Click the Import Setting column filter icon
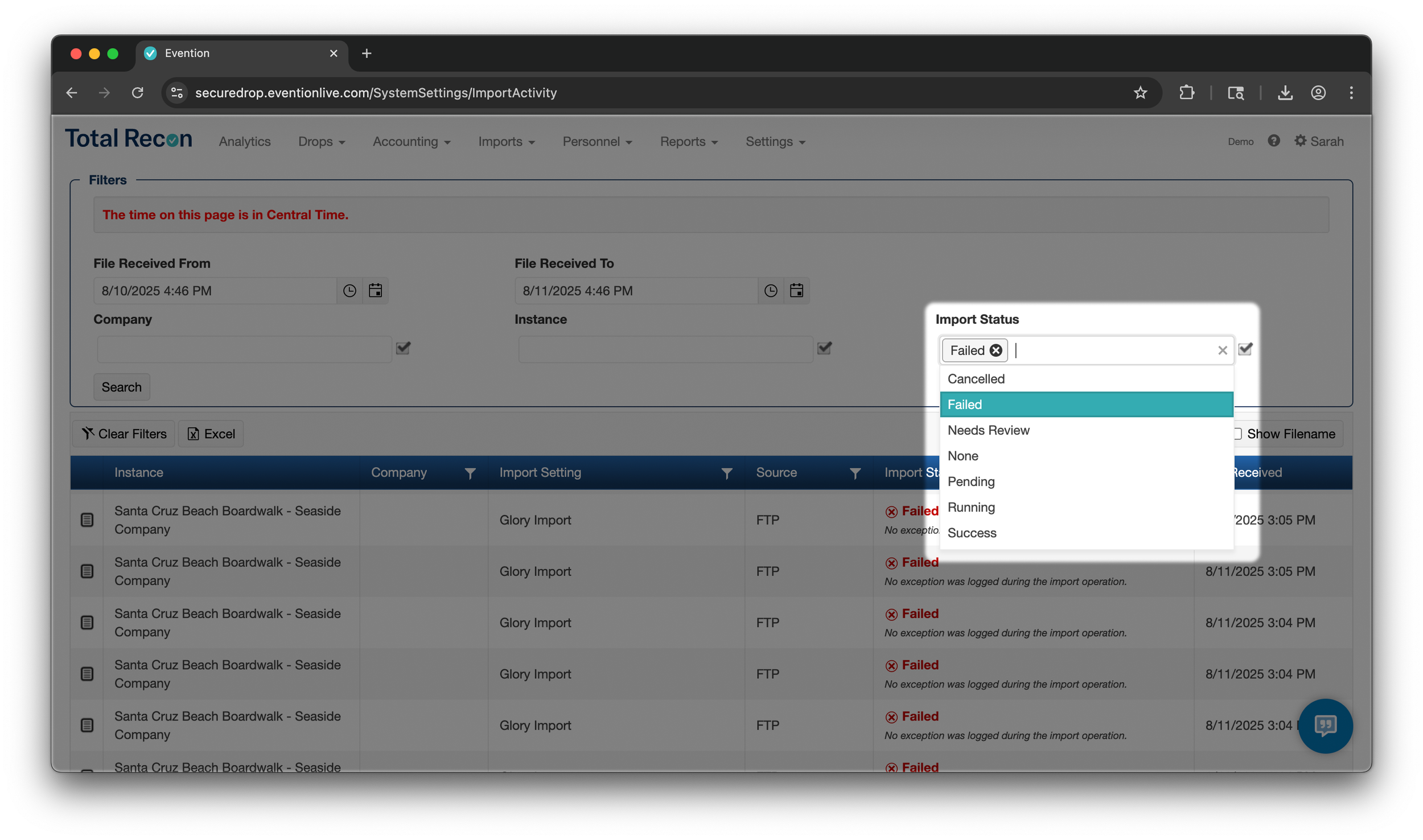Screen dimensions: 1423x840 coord(726,473)
